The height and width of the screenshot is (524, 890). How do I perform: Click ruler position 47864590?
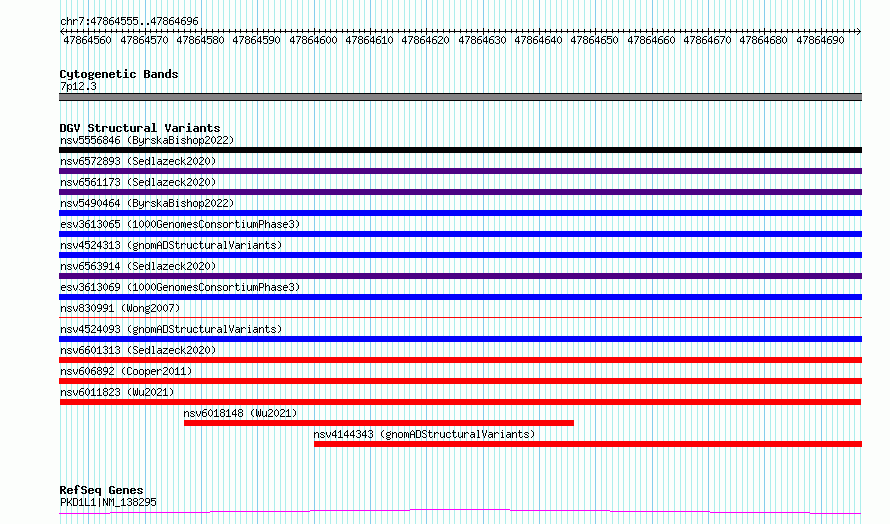(x=257, y=40)
